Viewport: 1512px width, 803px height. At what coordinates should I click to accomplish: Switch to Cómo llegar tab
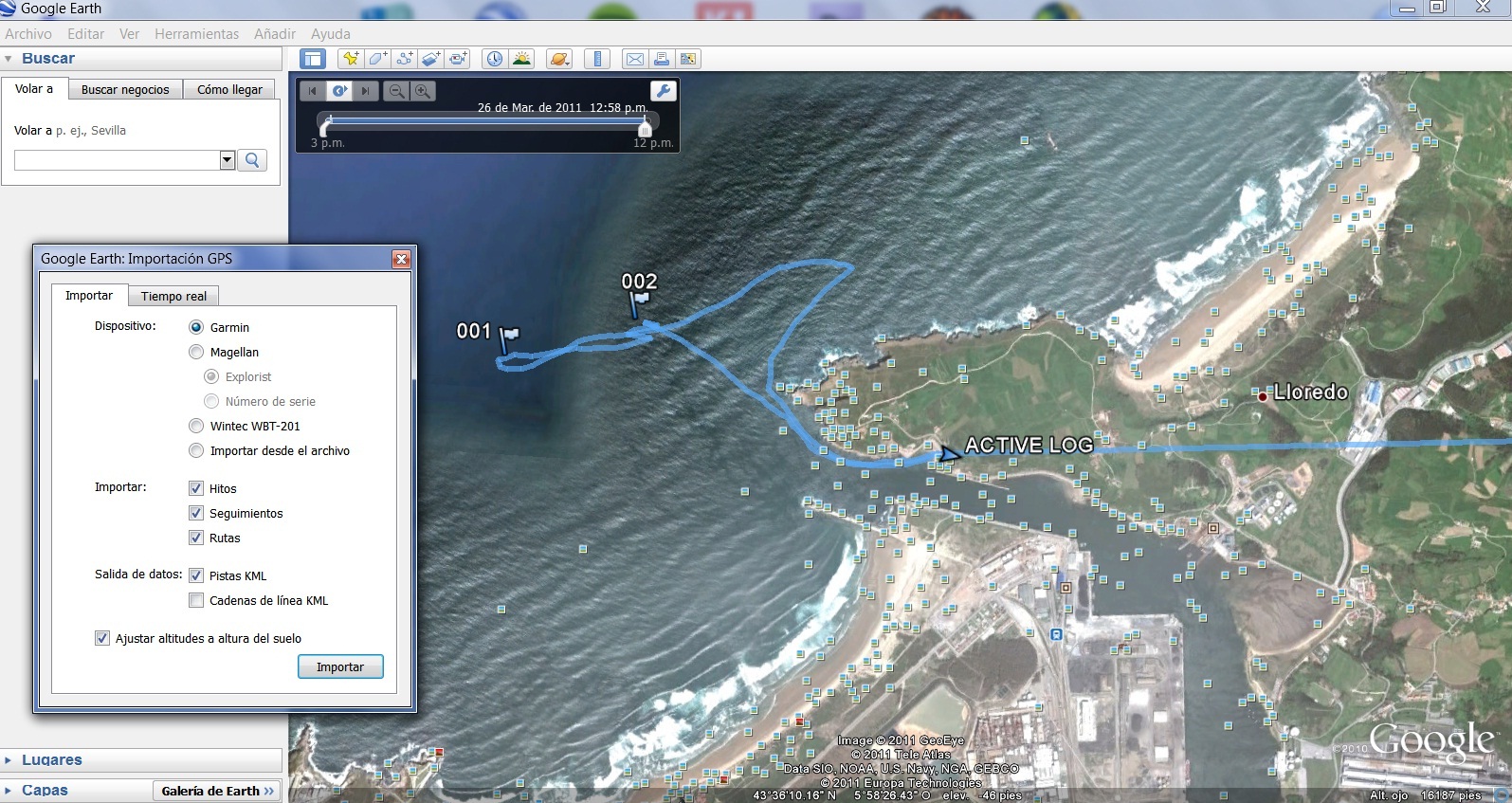pos(230,89)
